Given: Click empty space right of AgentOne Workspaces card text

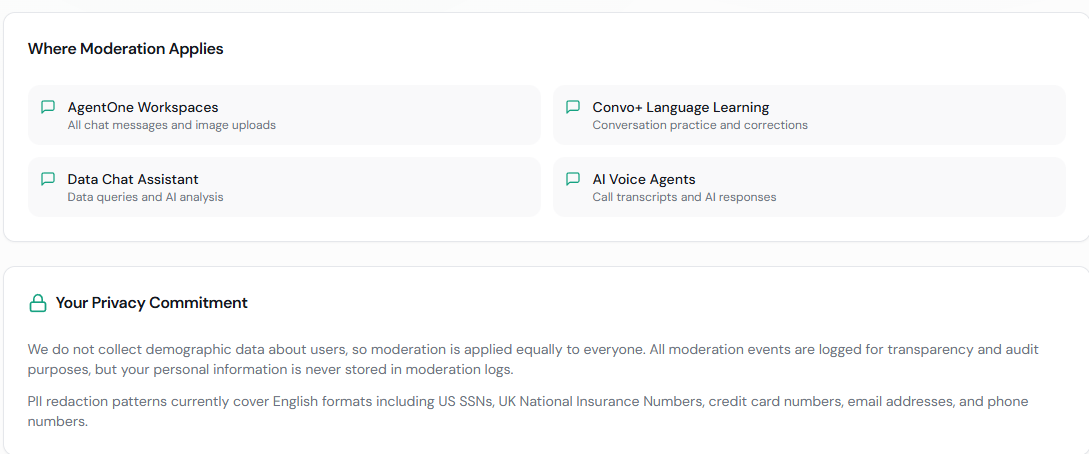Looking at the screenshot, I should click(x=420, y=115).
